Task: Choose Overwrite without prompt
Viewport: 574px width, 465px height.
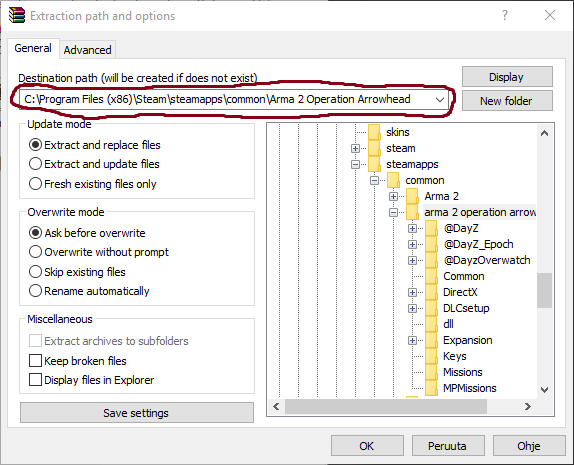Action: coord(99,252)
